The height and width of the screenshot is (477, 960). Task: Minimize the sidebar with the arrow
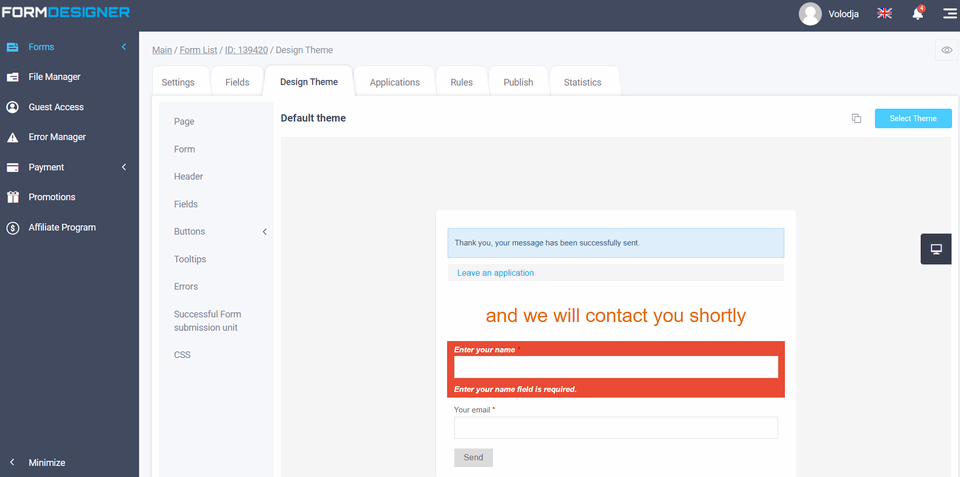(12, 463)
